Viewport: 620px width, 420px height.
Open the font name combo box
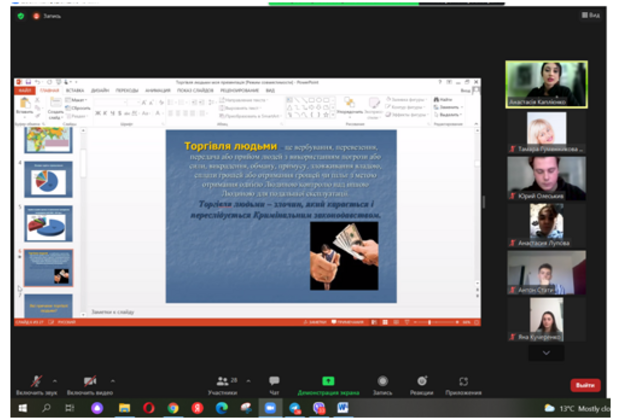pos(110,103)
